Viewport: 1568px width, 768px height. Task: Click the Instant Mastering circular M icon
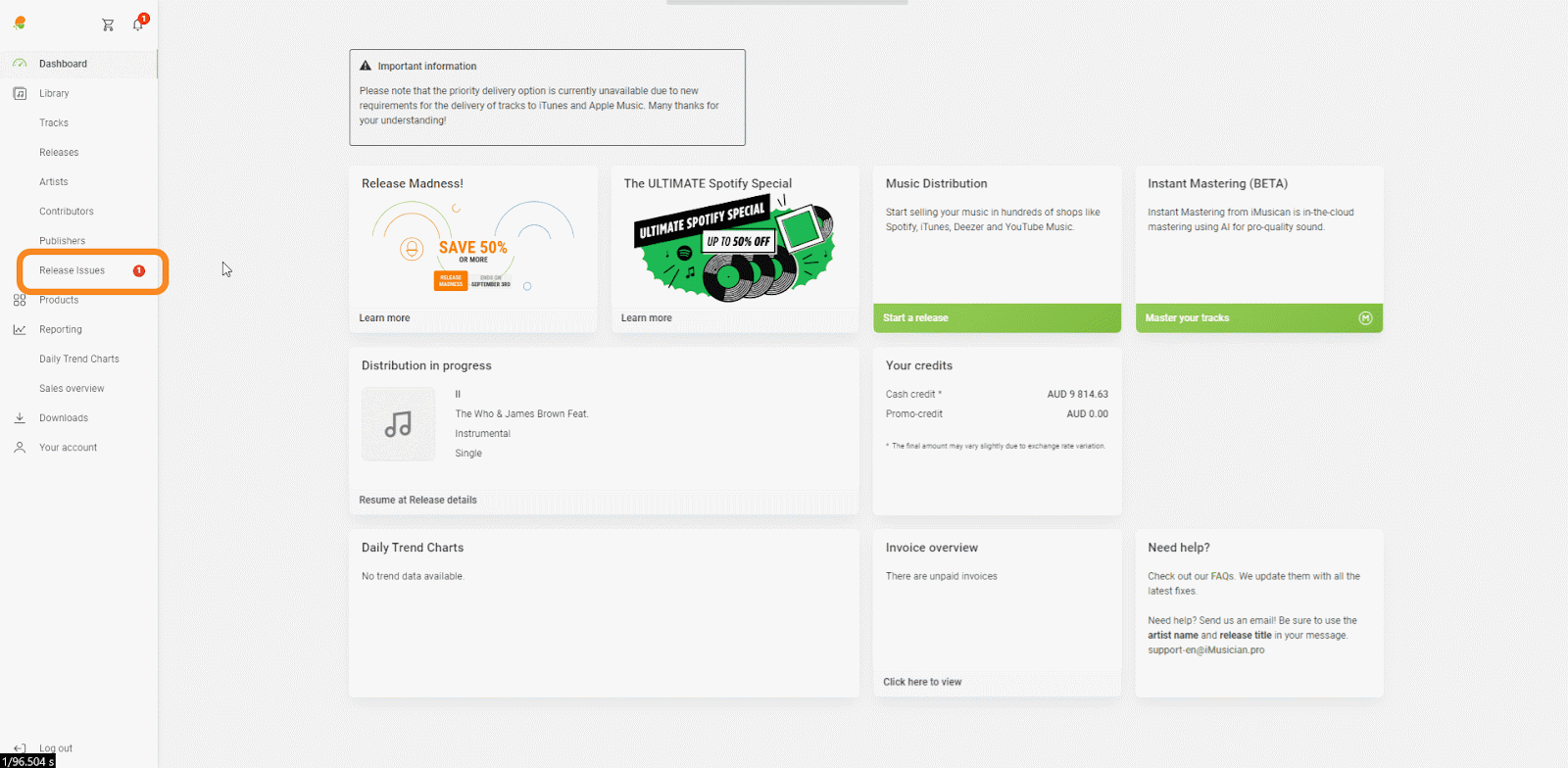tap(1365, 317)
